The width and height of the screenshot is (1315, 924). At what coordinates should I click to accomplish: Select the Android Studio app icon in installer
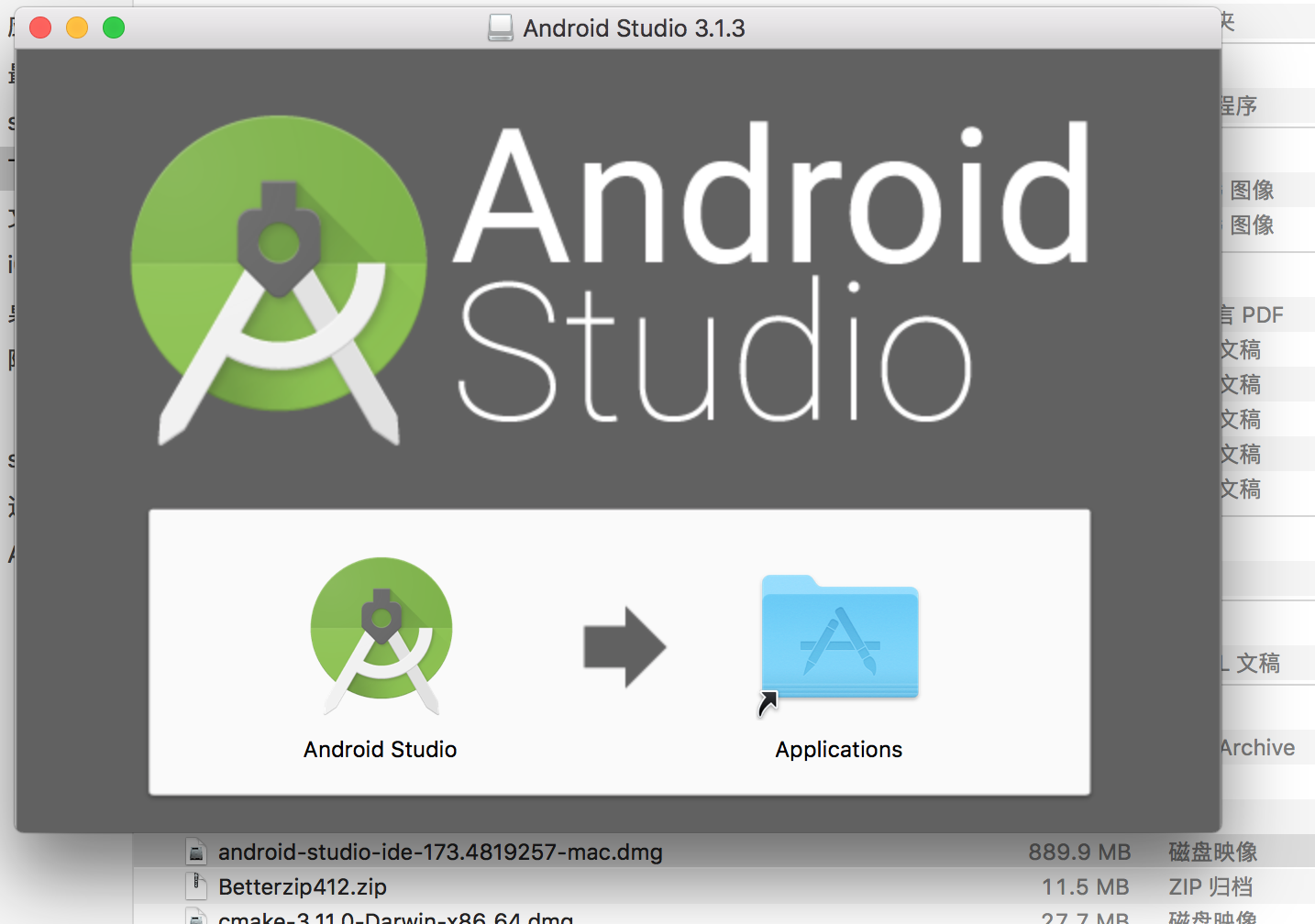(381, 636)
